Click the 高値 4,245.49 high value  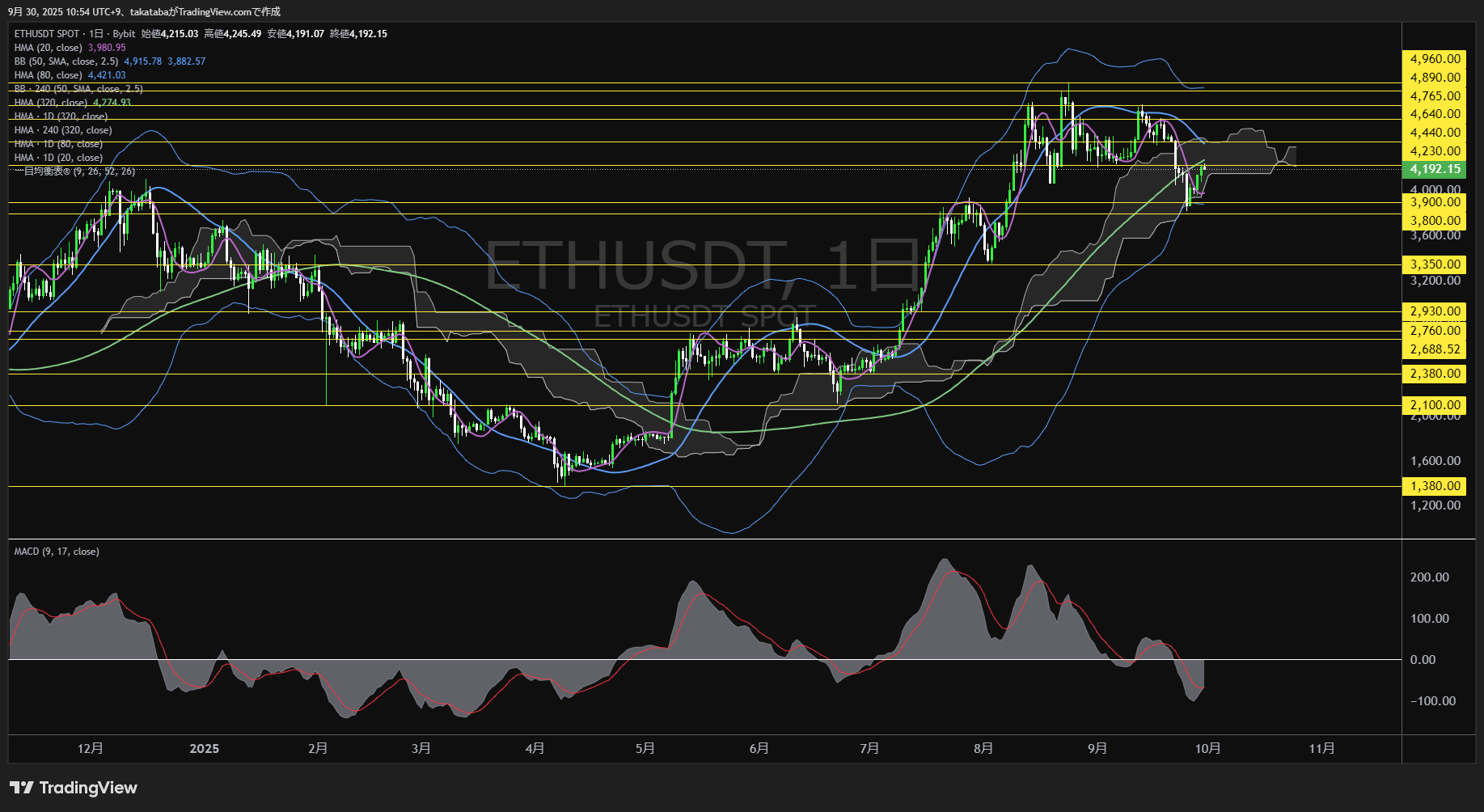[233, 34]
